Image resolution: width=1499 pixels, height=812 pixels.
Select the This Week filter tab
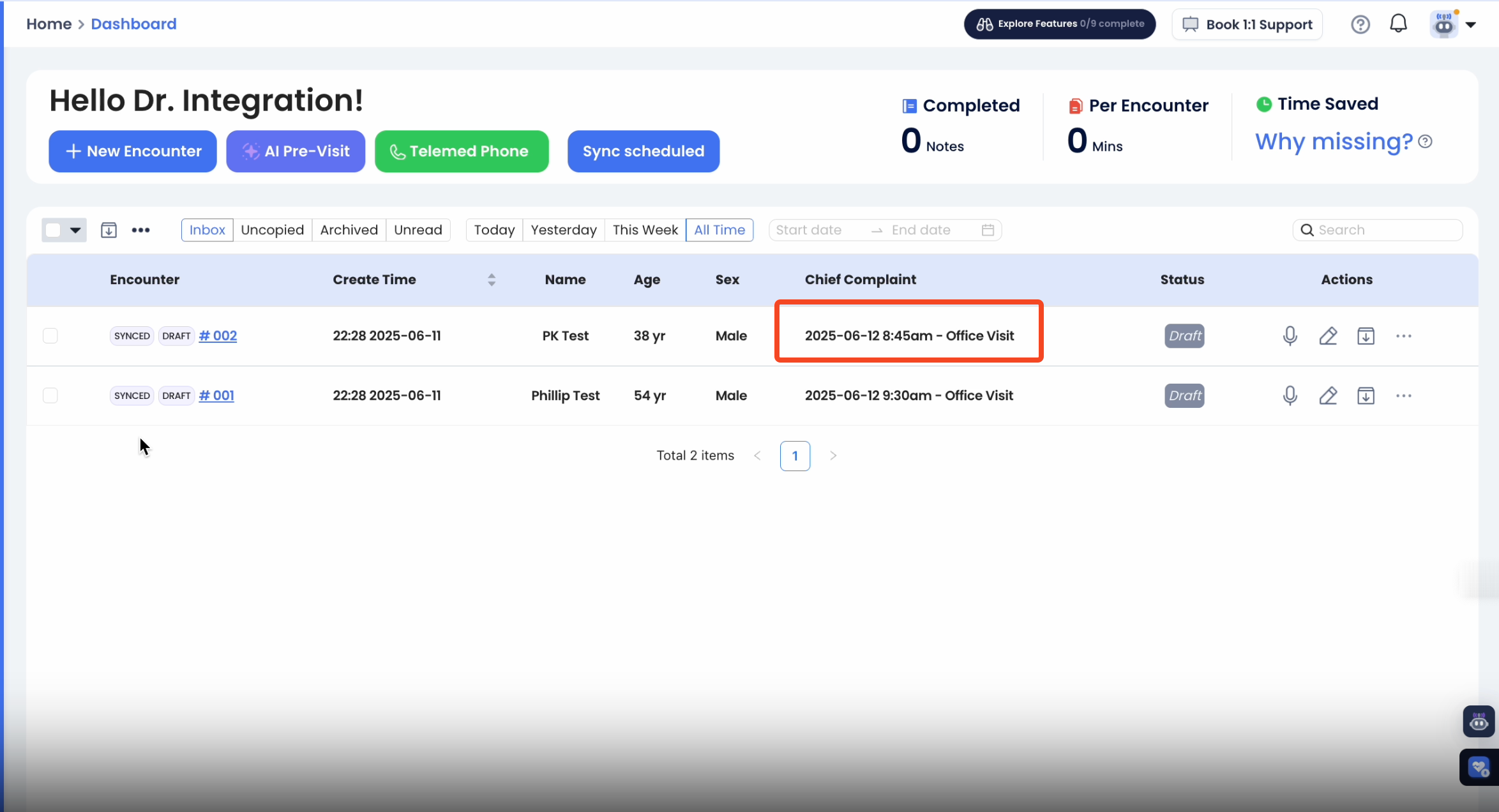(x=645, y=230)
